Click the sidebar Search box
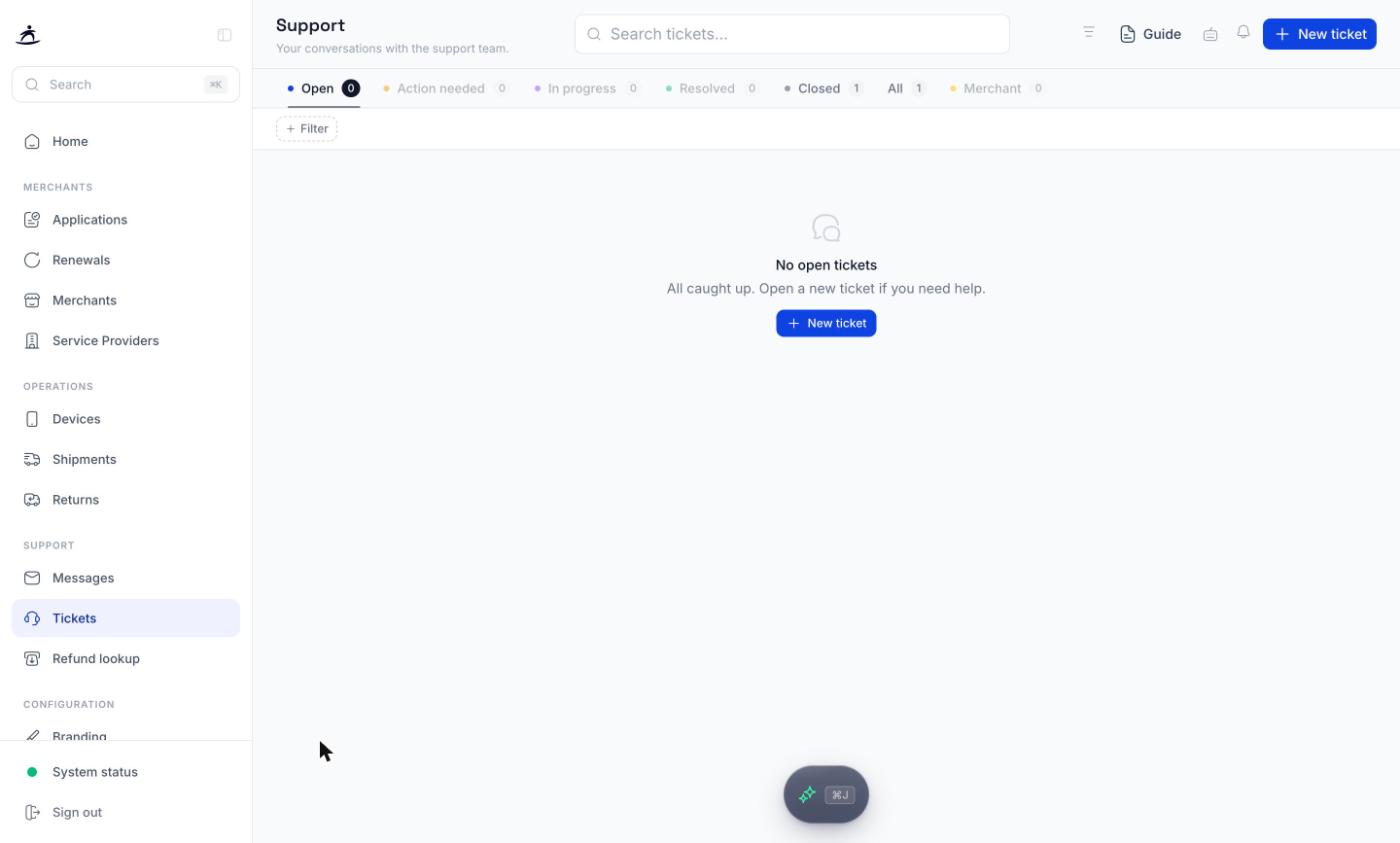This screenshot has width=1400, height=843. [x=126, y=85]
